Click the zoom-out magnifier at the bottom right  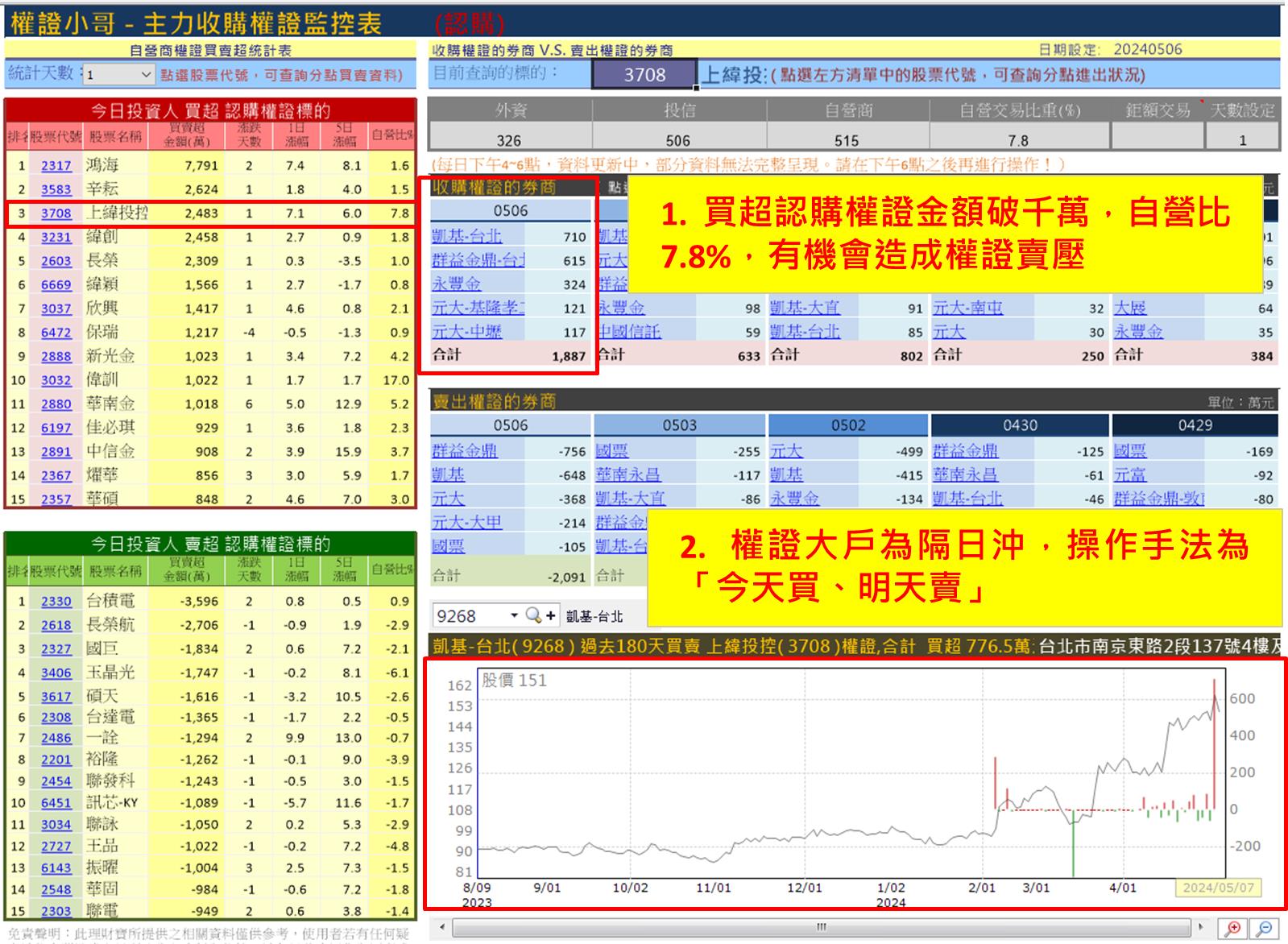(1264, 929)
